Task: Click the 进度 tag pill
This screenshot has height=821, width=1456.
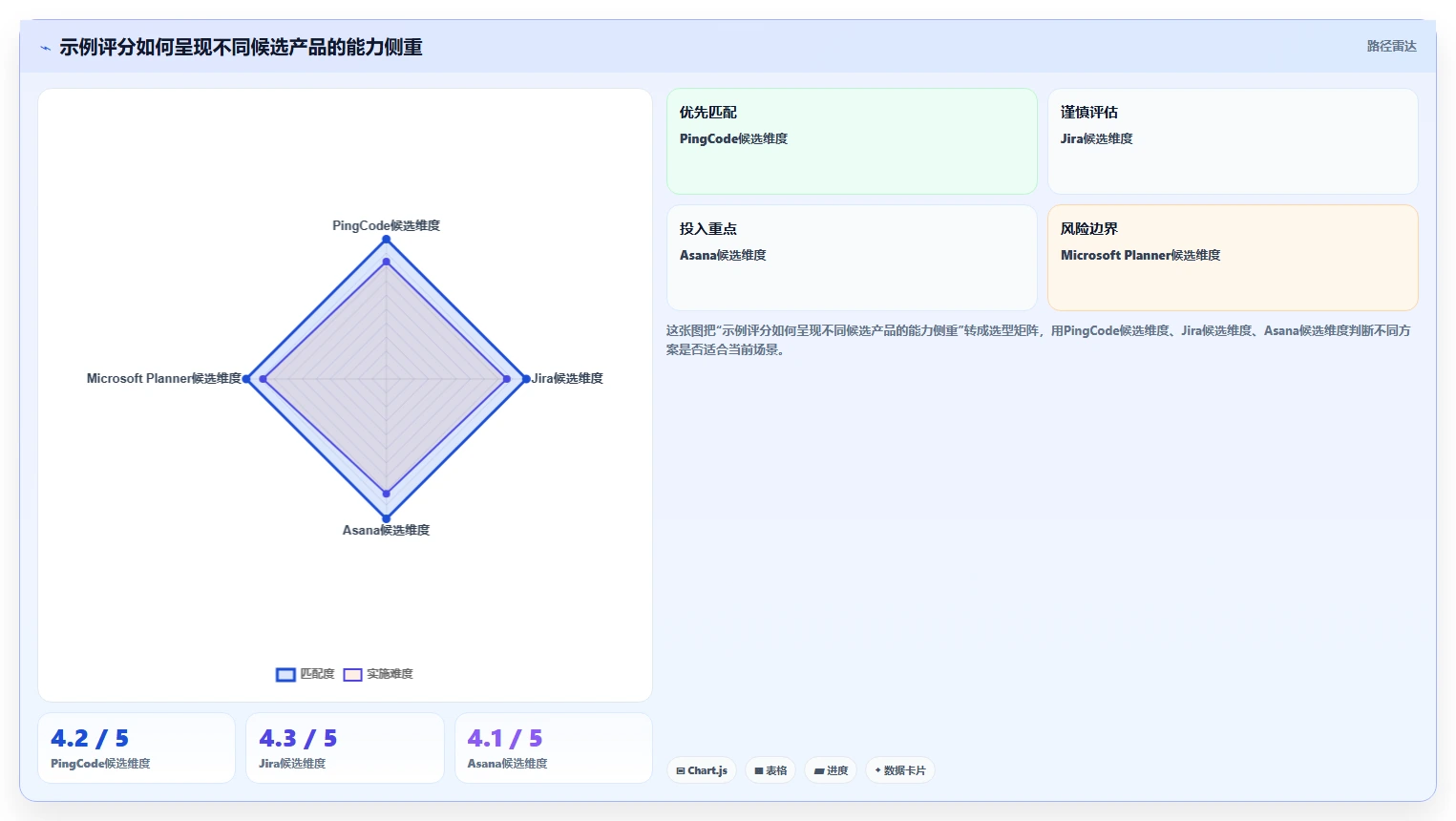Action: pyautogui.click(x=831, y=770)
